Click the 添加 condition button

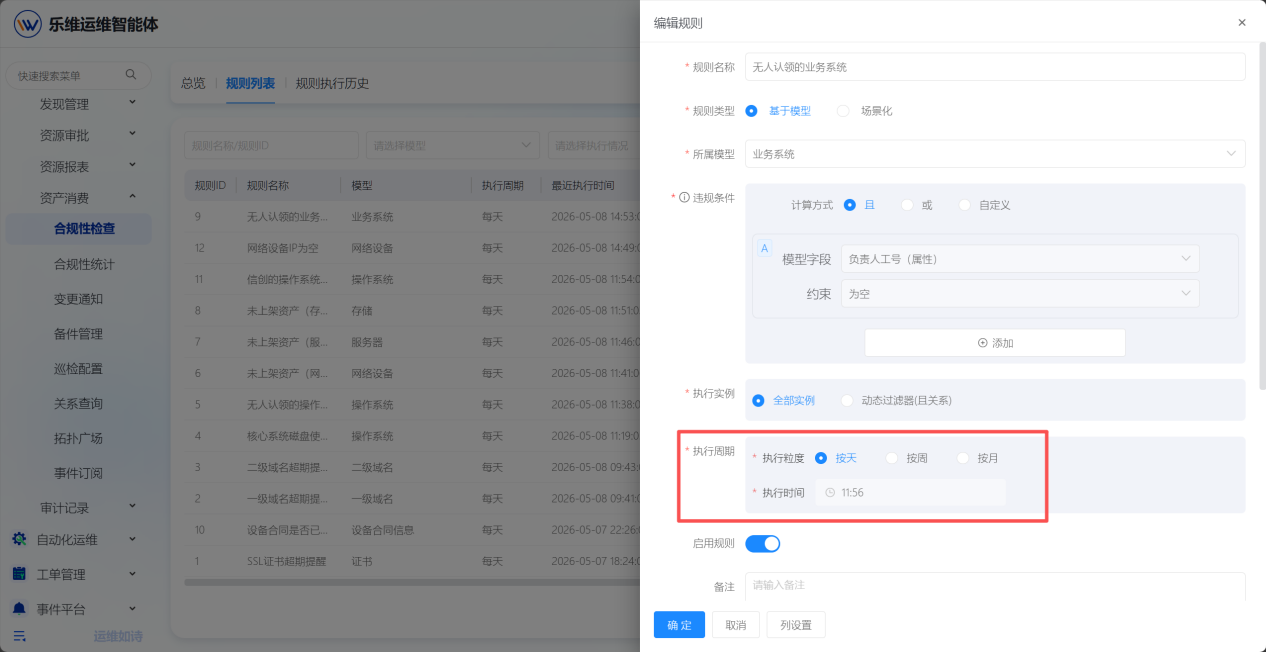pyautogui.click(x=995, y=343)
